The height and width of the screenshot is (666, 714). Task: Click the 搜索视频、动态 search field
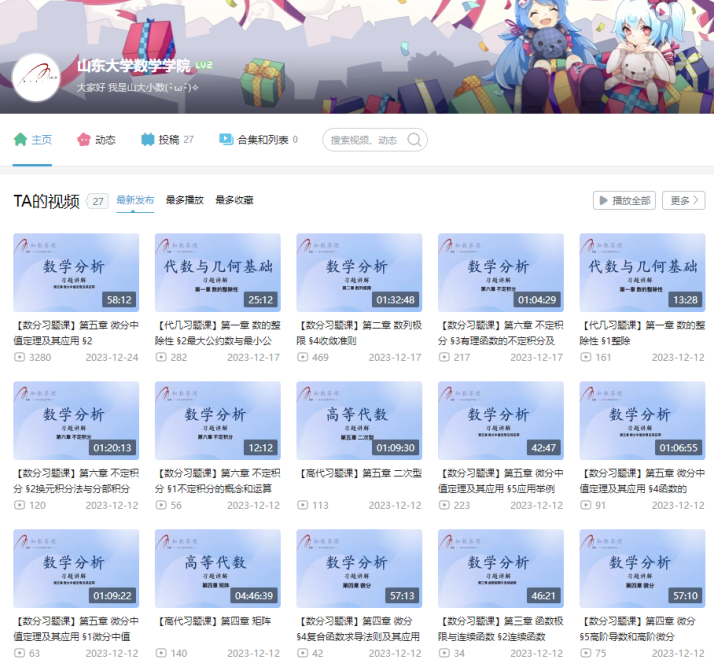click(365, 140)
